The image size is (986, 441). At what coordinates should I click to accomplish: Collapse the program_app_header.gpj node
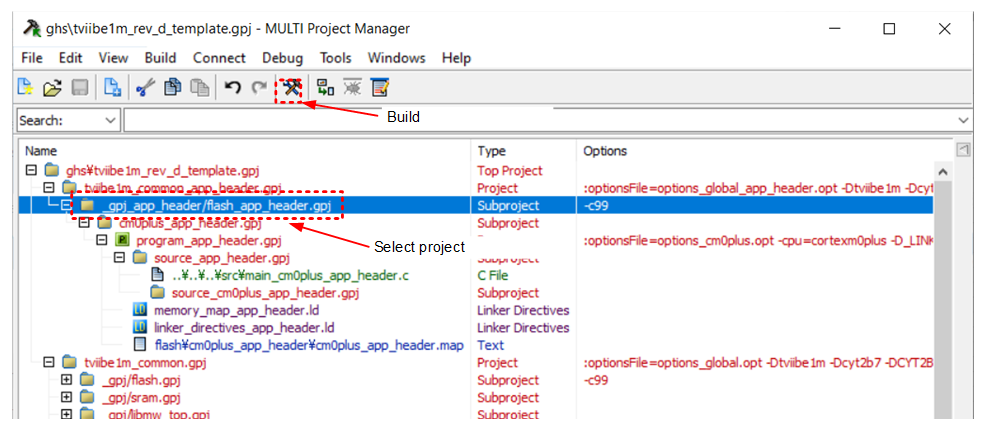click(102, 240)
